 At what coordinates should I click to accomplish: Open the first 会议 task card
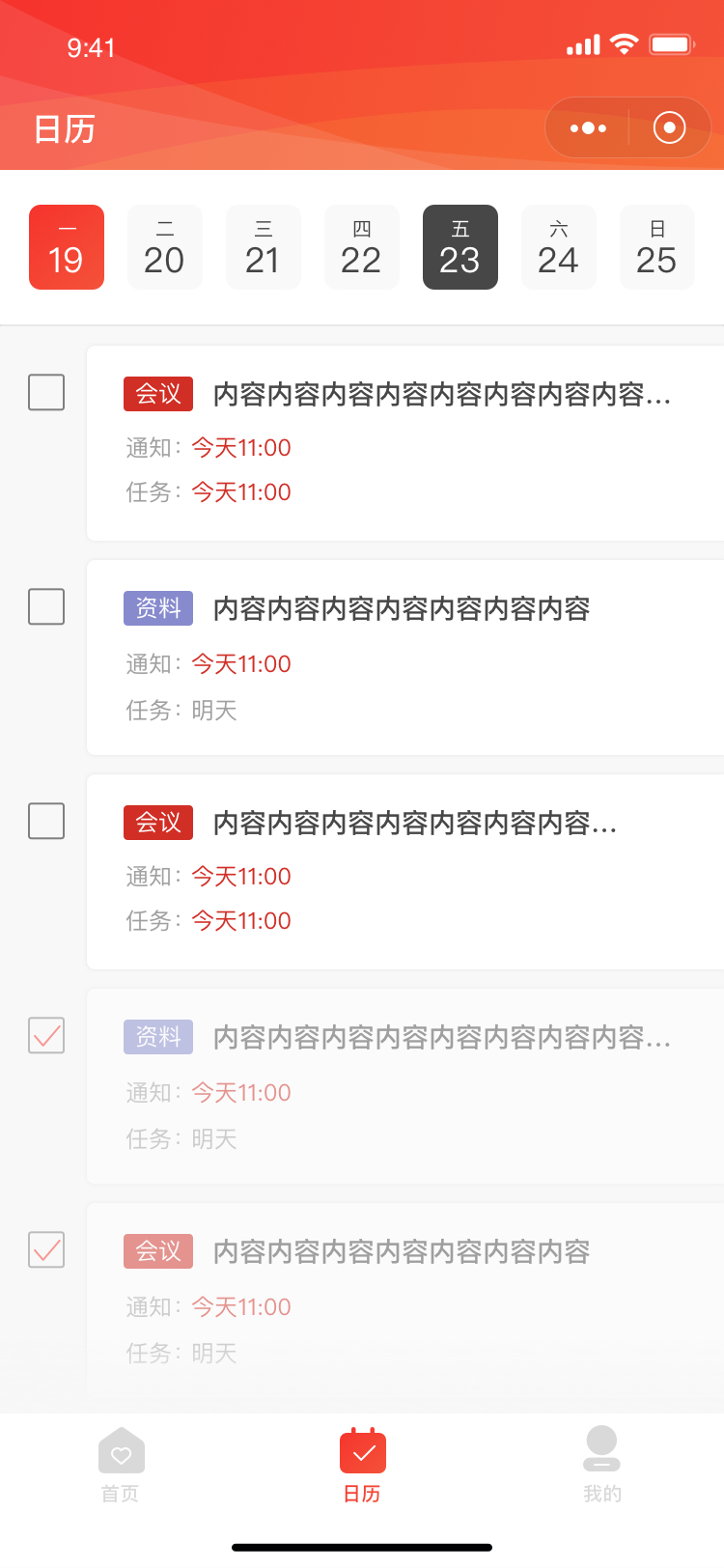405,443
